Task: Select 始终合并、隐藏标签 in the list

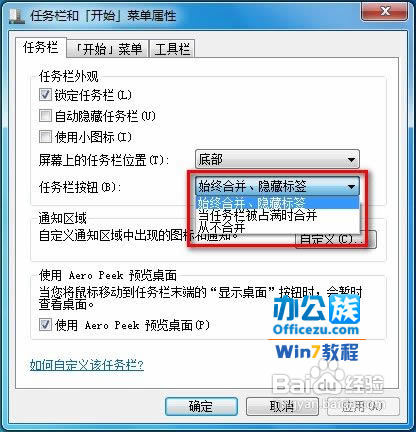Action: [x=277, y=202]
